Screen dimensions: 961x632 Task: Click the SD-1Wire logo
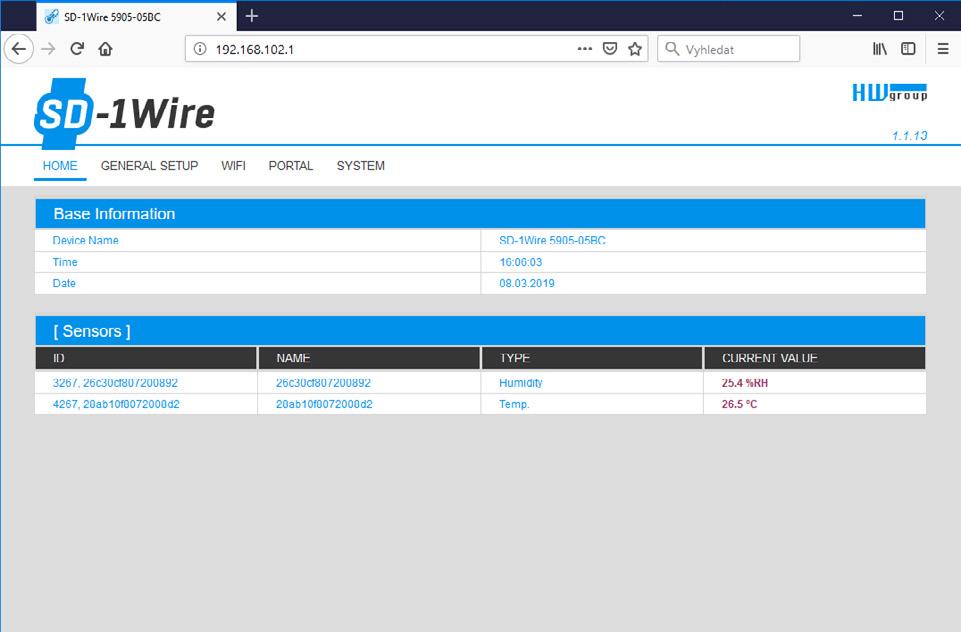[x=124, y=113]
